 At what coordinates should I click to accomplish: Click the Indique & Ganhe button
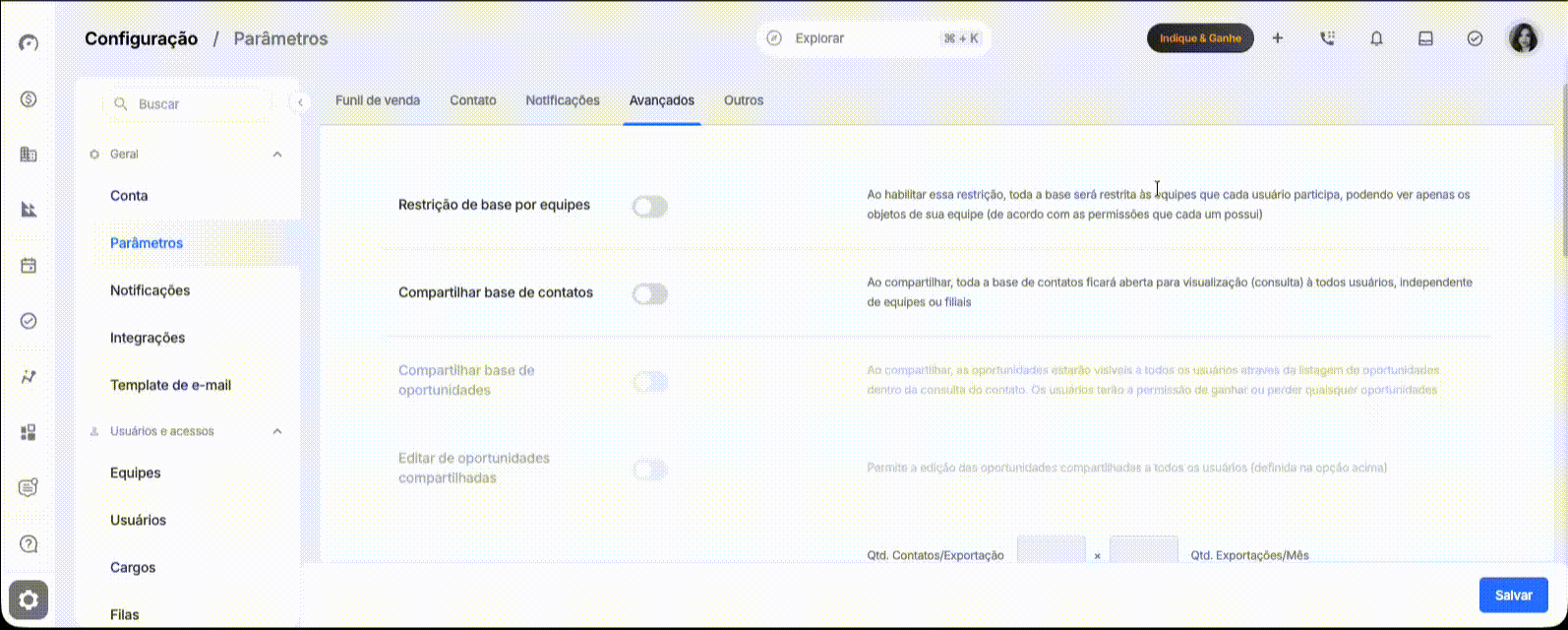1200,38
